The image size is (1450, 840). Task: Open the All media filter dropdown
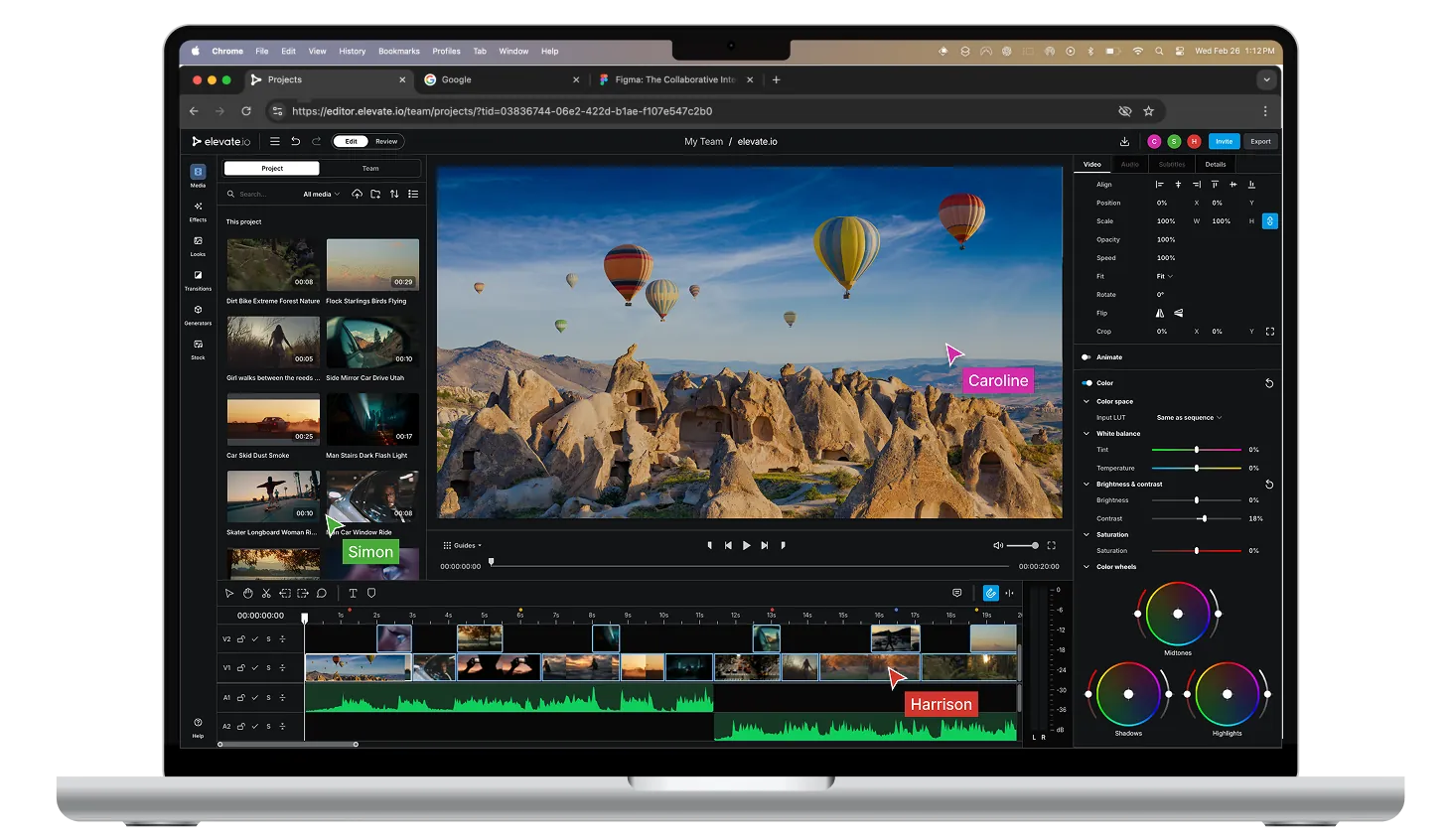point(321,194)
